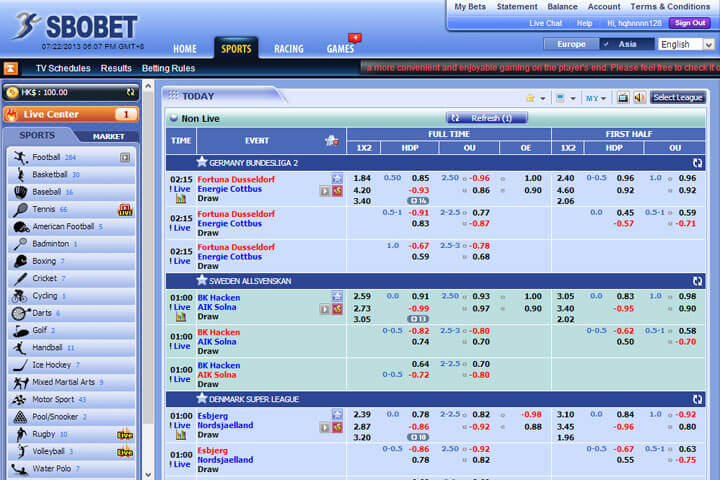Refresh the Germany Bundesliga 2 odds

coord(697,162)
